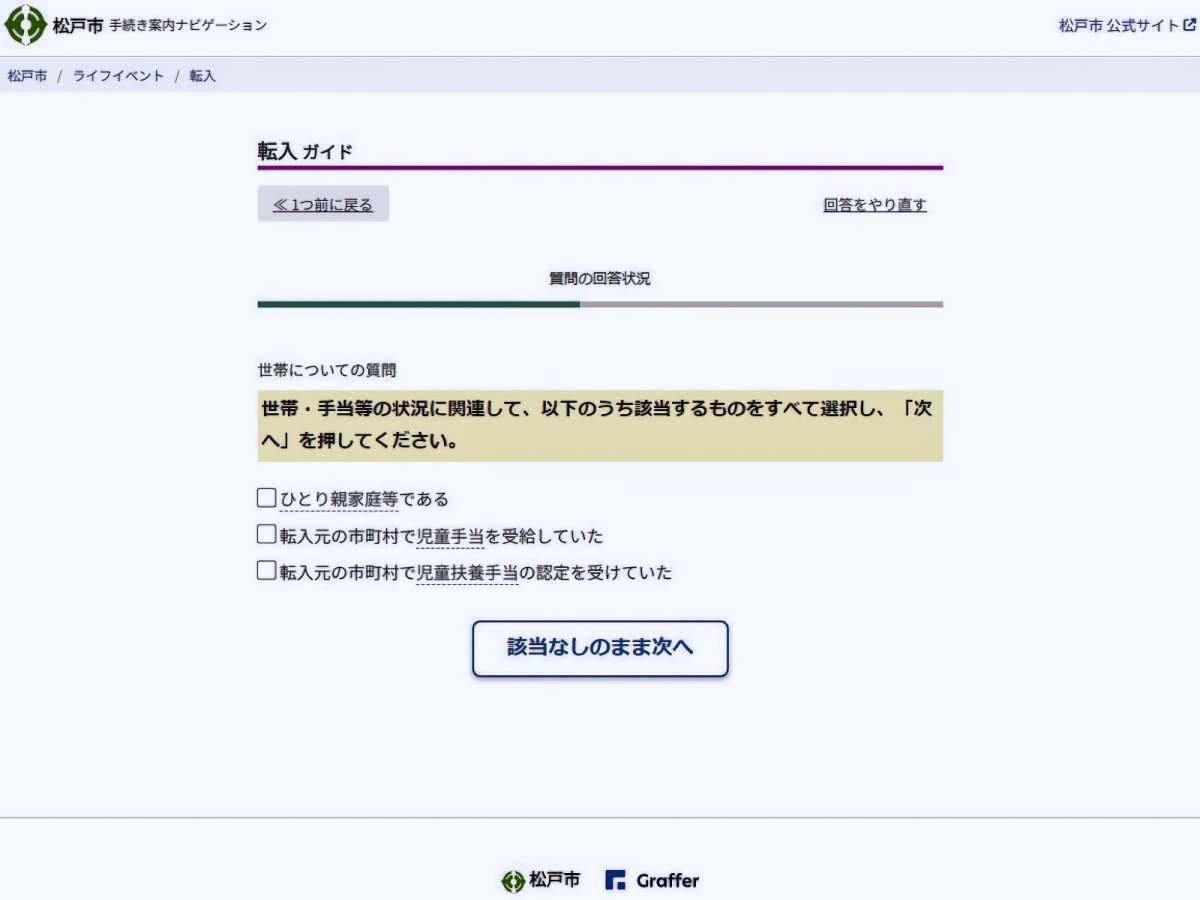This screenshot has width=1200, height=900.
Task: Open the 松戸市 breadcrumb link
Action: (27, 76)
